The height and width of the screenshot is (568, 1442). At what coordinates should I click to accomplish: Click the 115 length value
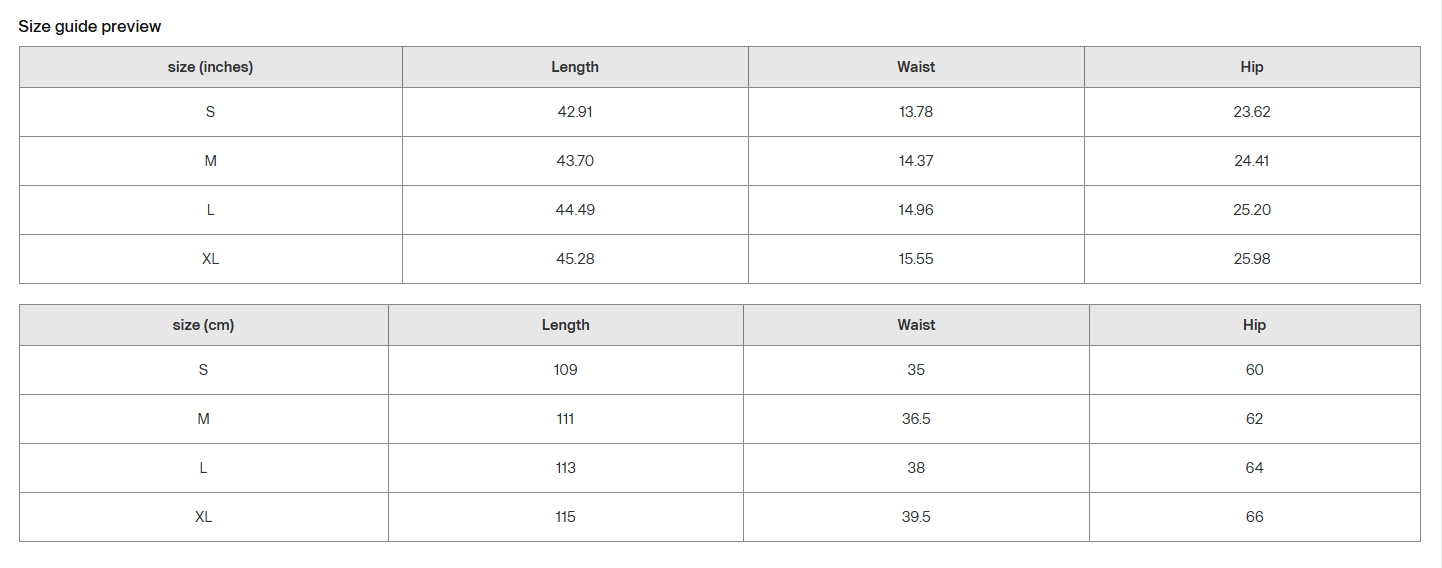click(x=566, y=517)
